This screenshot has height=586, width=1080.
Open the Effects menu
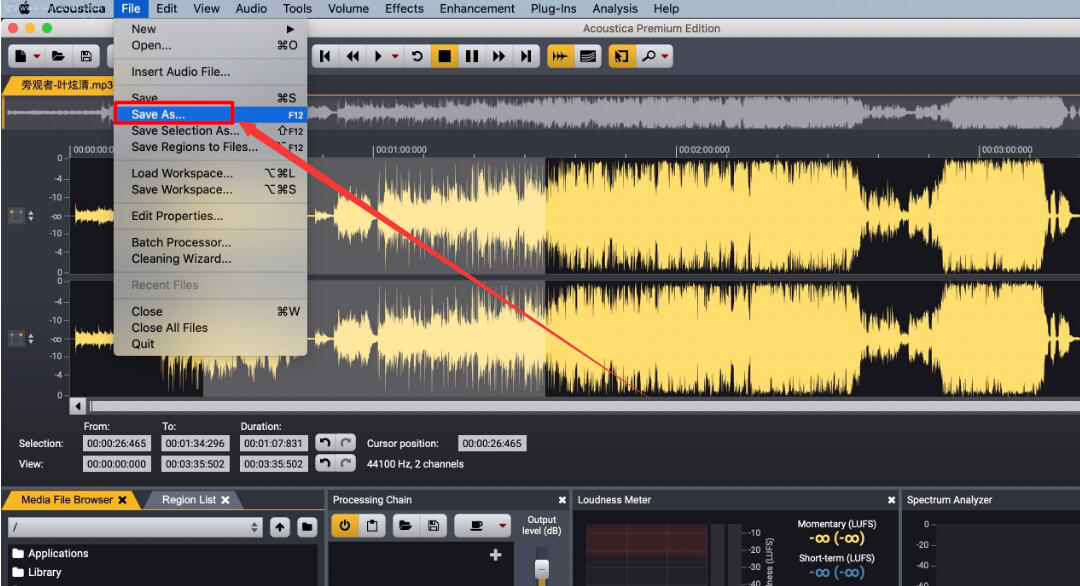click(404, 9)
